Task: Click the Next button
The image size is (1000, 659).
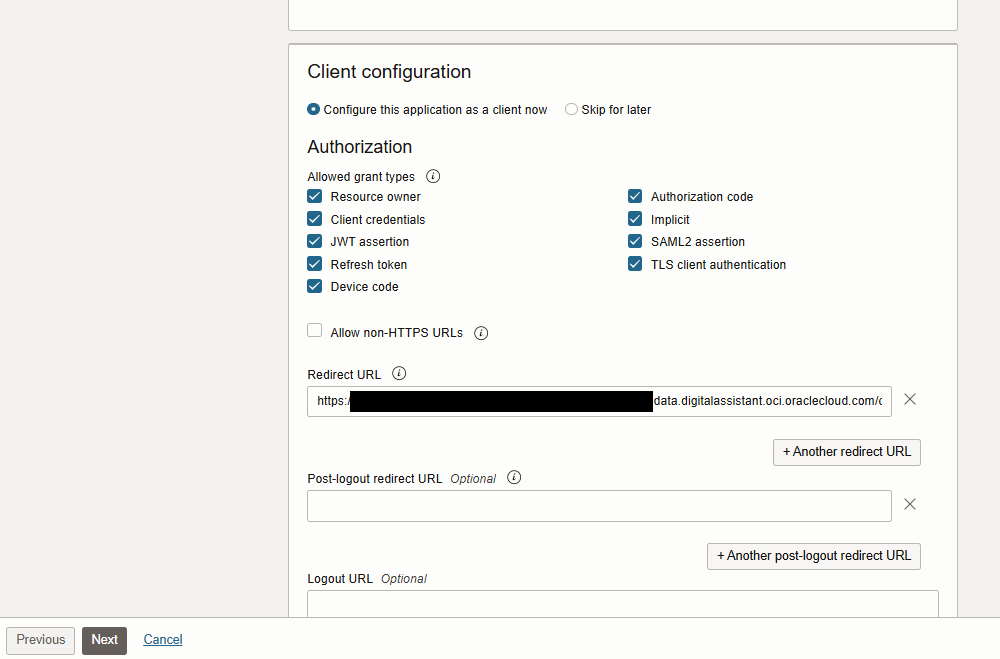Action: pyautogui.click(x=104, y=640)
